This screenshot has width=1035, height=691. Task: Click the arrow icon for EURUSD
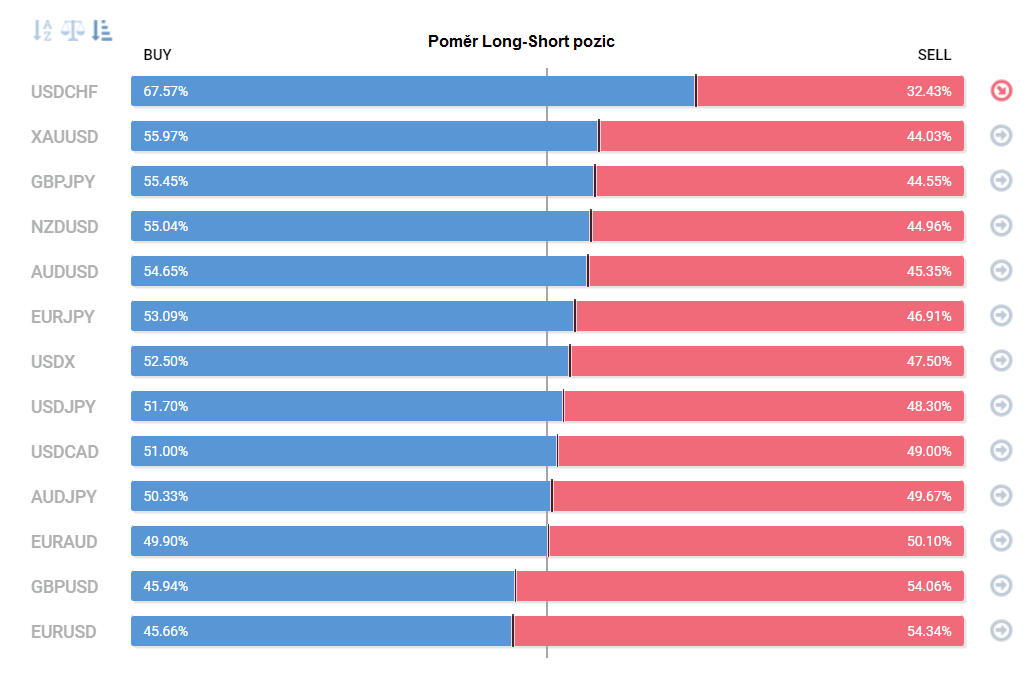(1001, 630)
